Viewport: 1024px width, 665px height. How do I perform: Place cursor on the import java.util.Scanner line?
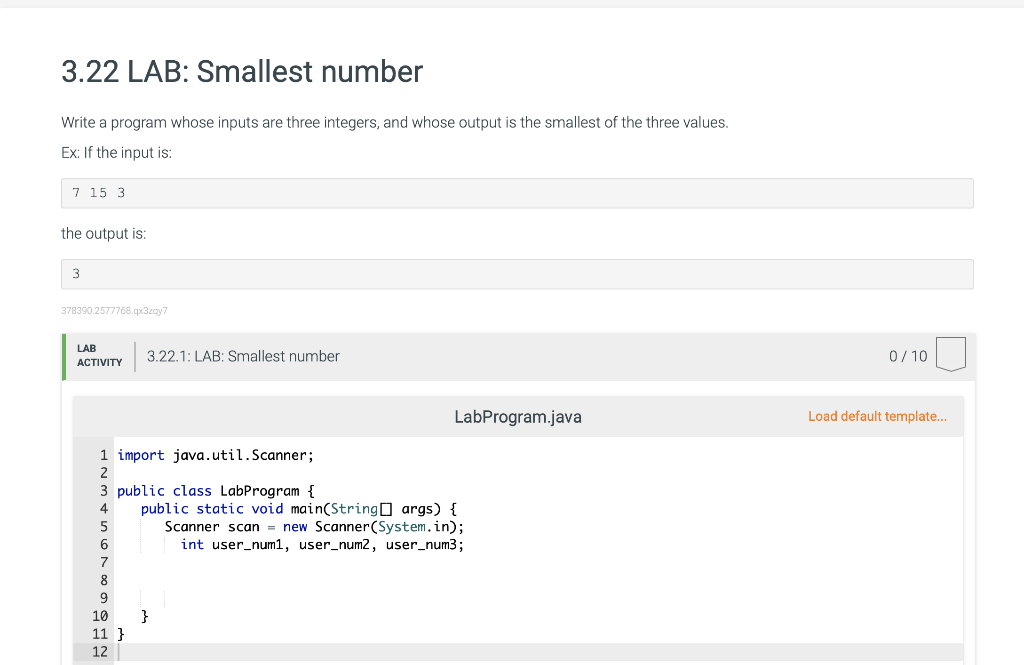coord(215,455)
